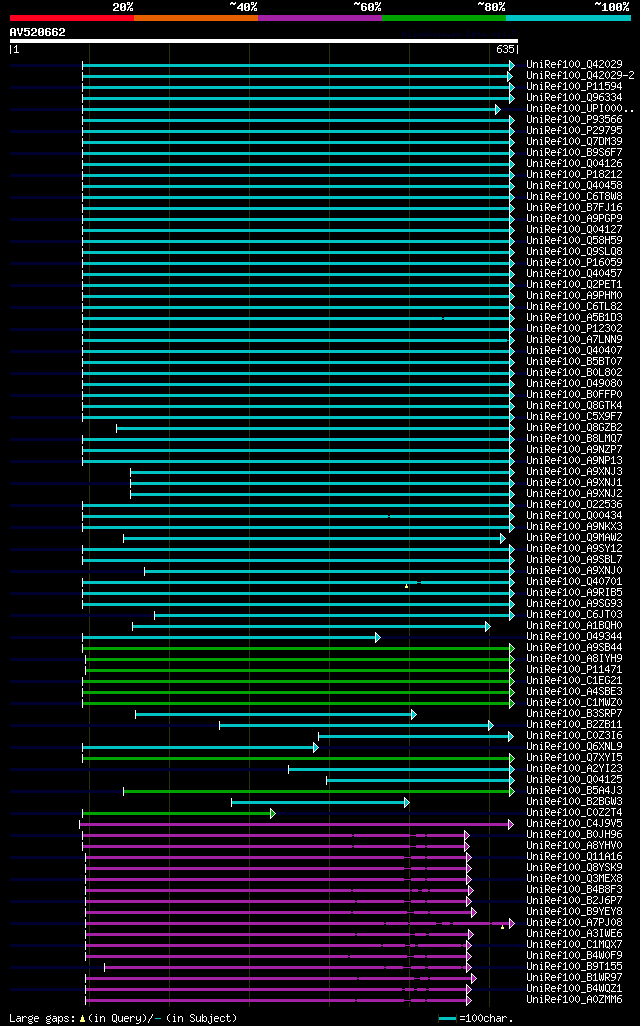Select the UniRef100_Q9SLQ8 label
The width and height of the screenshot is (640, 1026).
click(575, 251)
